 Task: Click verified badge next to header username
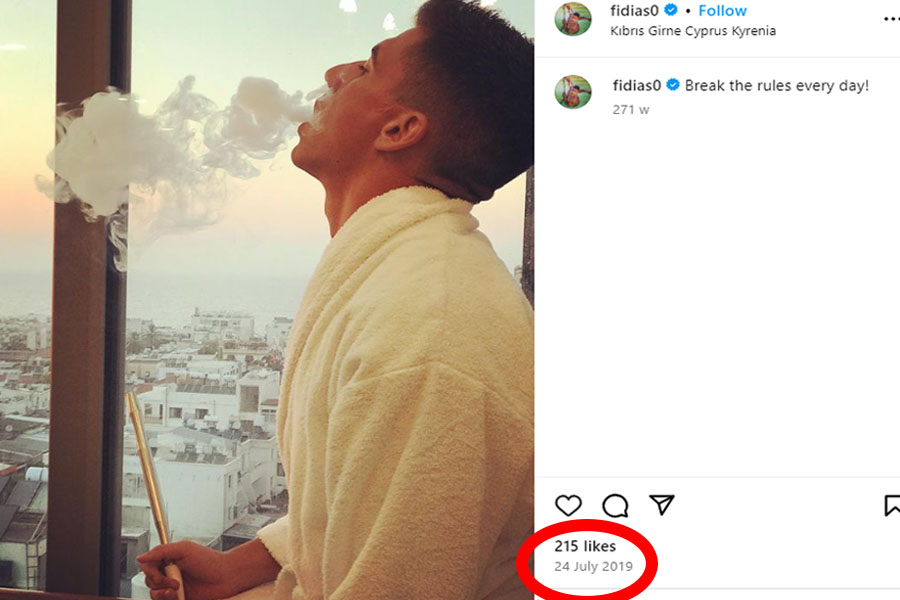click(x=671, y=11)
